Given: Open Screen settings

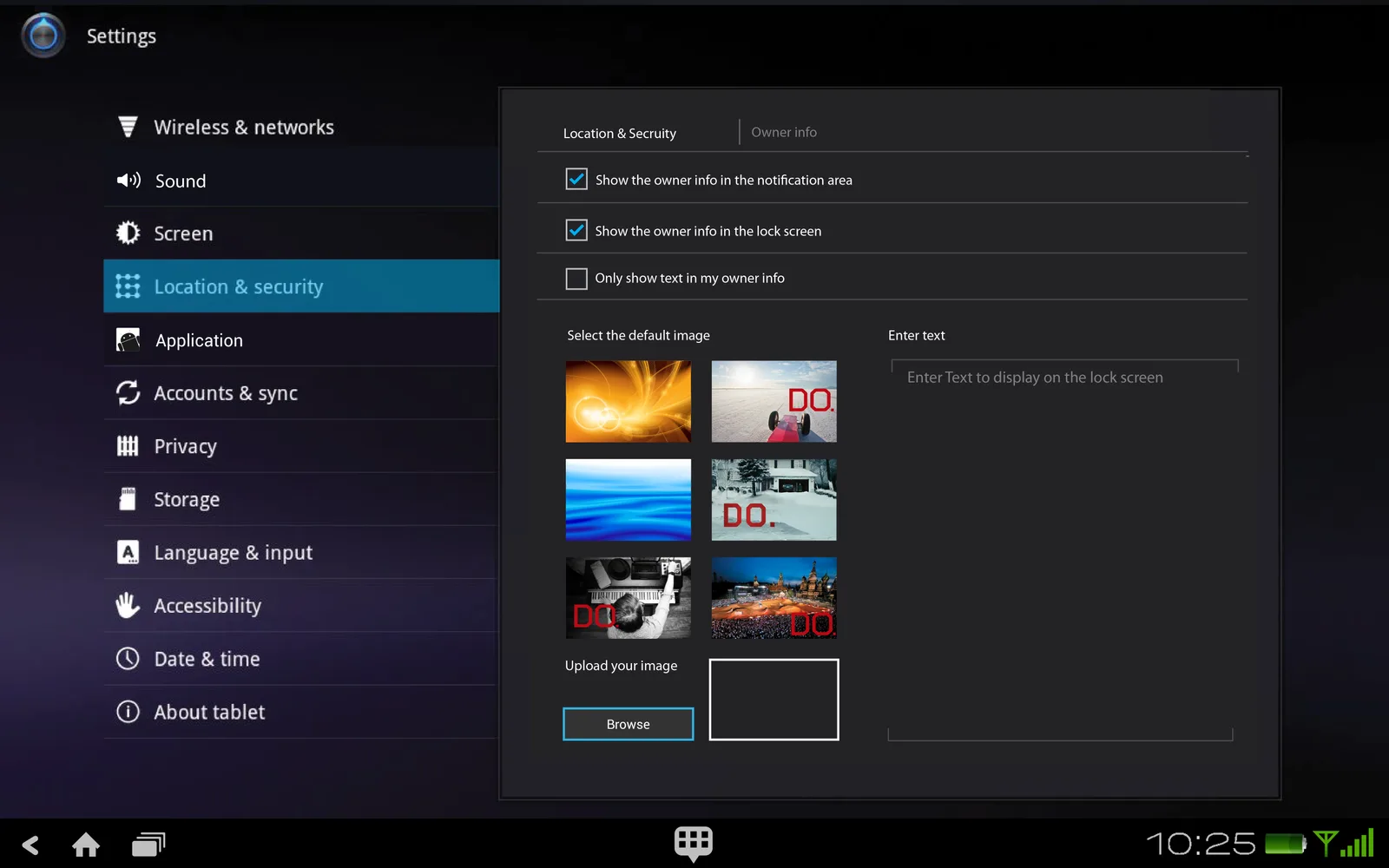Looking at the screenshot, I should click(301, 233).
